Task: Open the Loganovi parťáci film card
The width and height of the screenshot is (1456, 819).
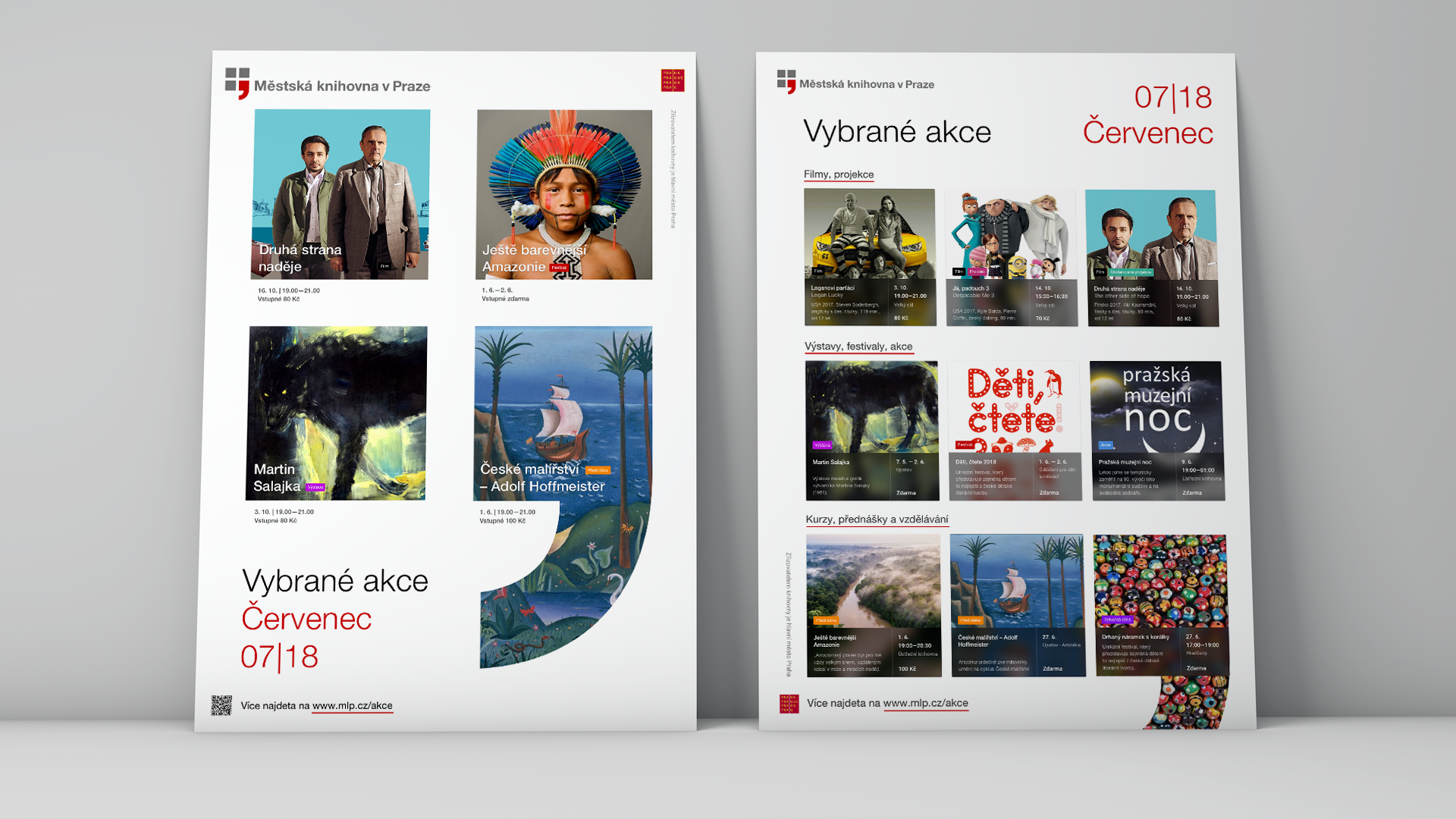Action: [870, 258]
